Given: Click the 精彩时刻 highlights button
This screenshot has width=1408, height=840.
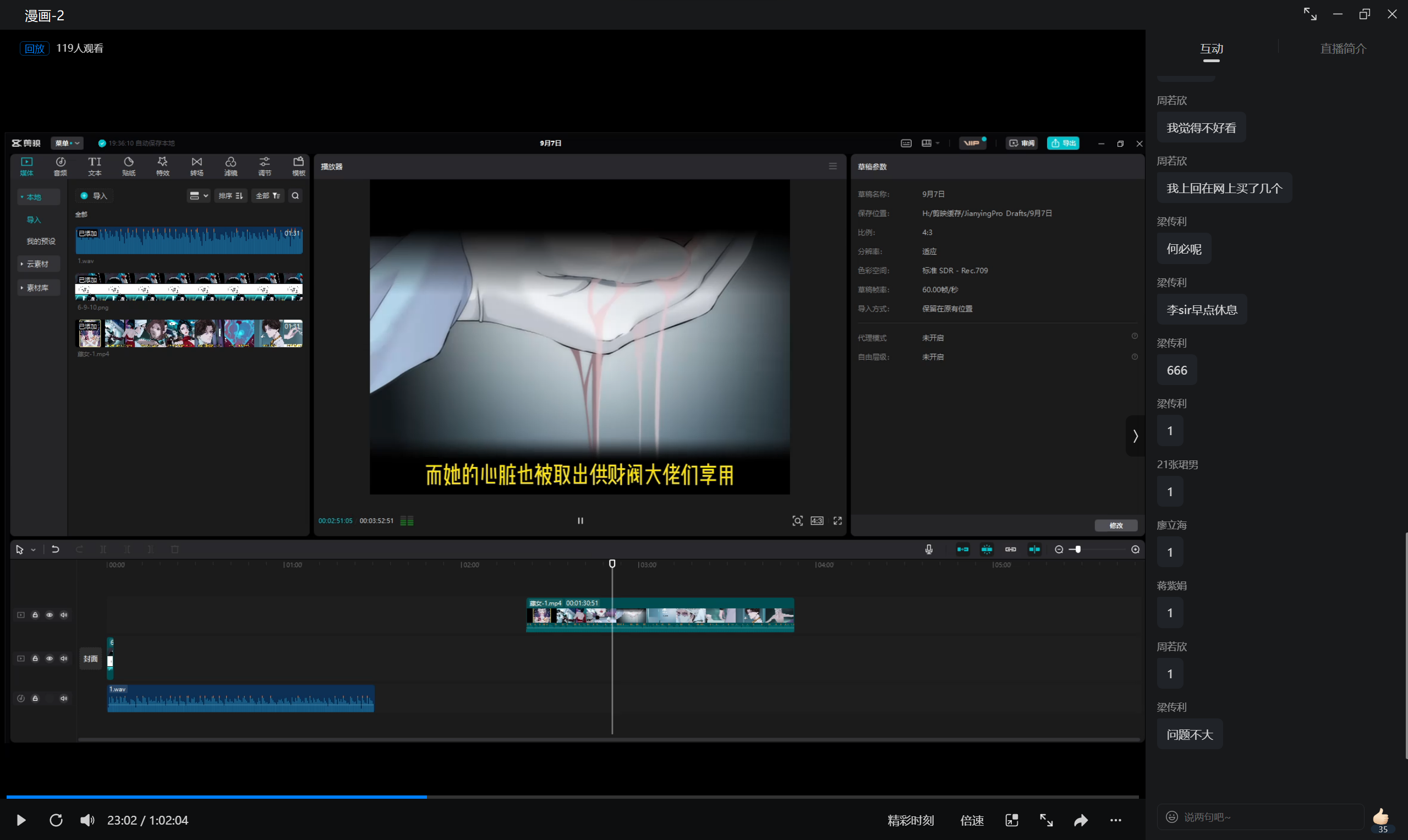Looking at the screenshot, I should [x=911, y=820].
